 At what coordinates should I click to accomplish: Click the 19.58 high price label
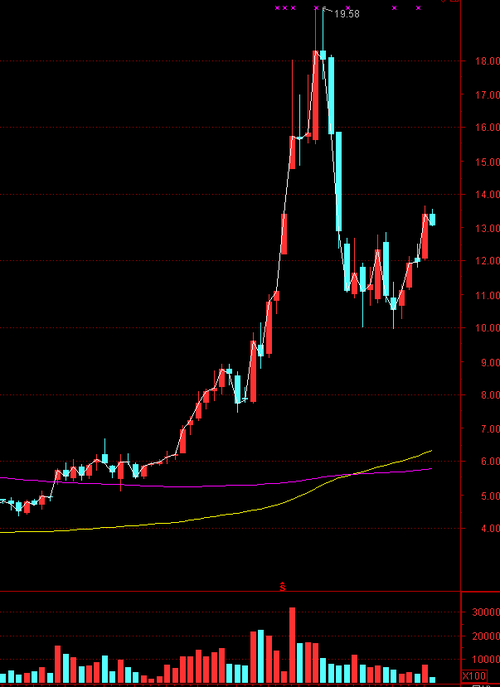coord(347,14)
